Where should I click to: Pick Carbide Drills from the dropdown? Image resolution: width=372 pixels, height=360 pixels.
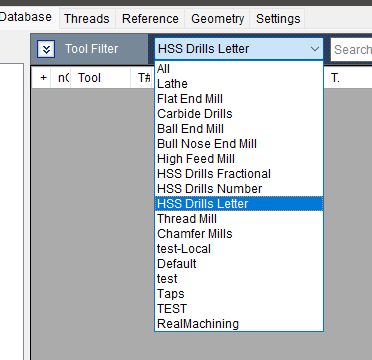click(x=239, y=114)
